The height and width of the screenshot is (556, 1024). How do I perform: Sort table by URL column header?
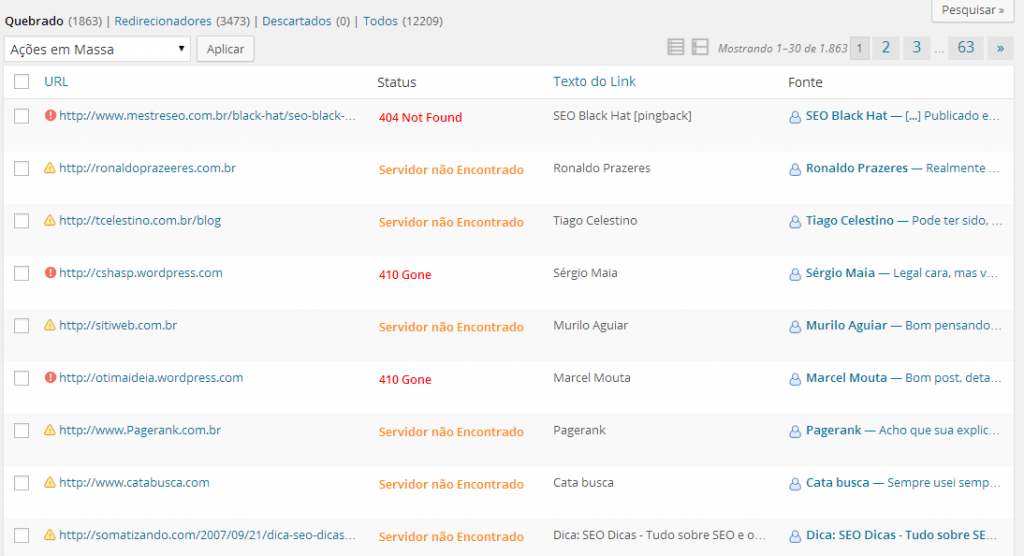coord(56,82)
